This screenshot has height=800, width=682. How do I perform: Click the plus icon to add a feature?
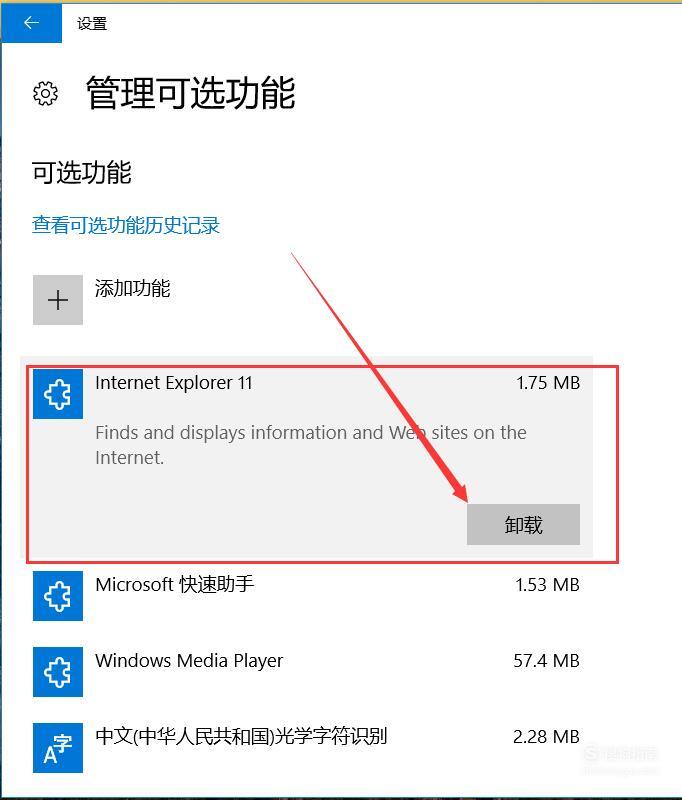coord(58,300)
